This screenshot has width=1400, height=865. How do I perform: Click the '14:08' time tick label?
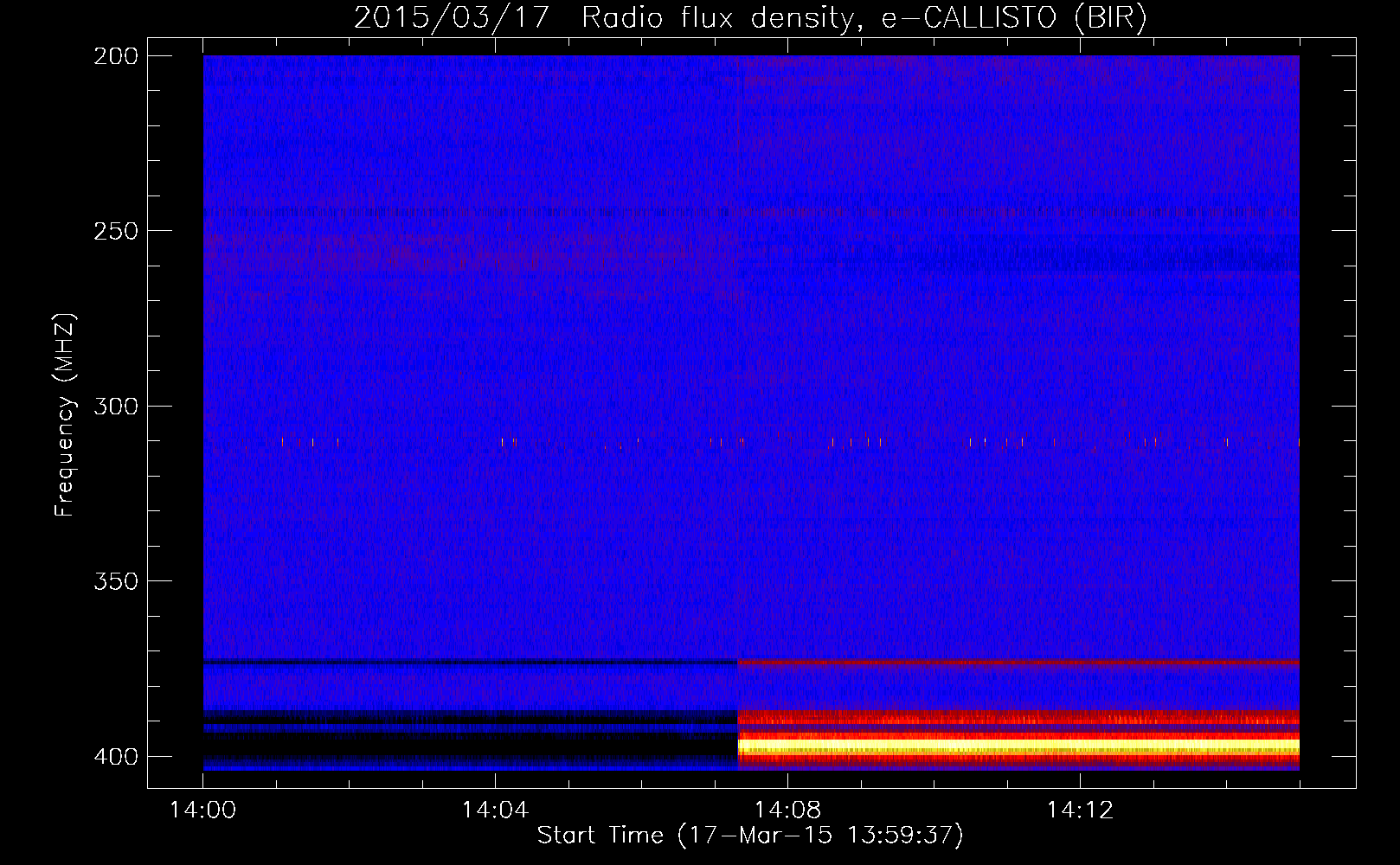(x=787, y=811)
